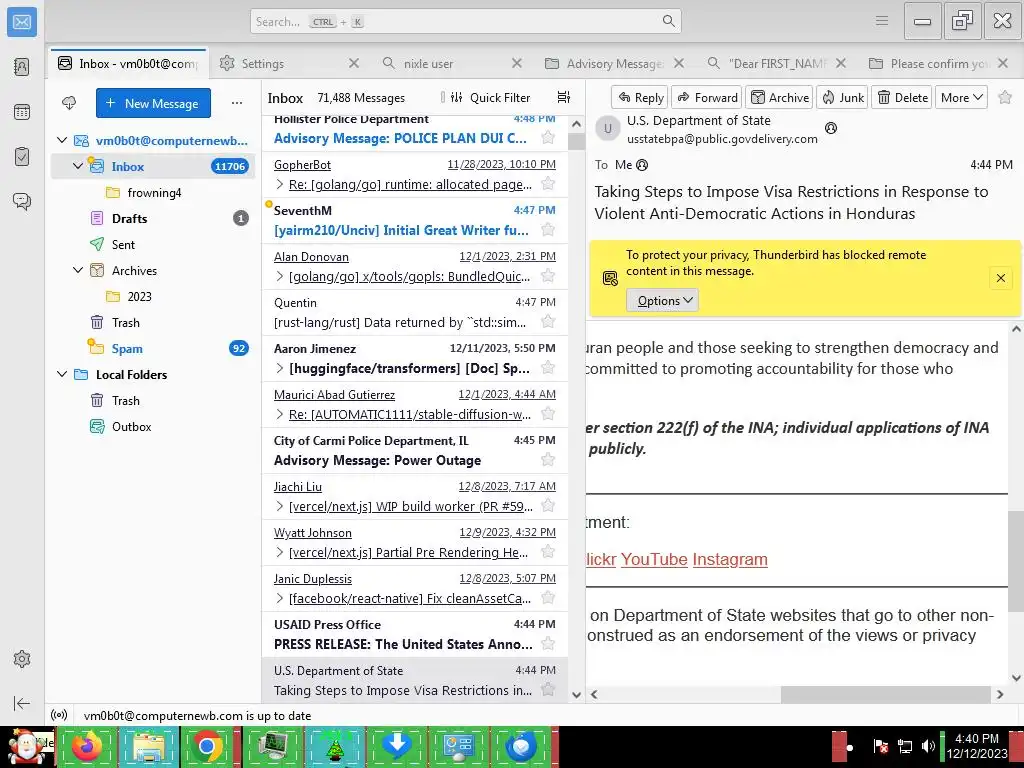The width and height of the screenshot is (1024, 768).
Task: Star the Janic Duplessis react-native message
Action: click(548, 598)
